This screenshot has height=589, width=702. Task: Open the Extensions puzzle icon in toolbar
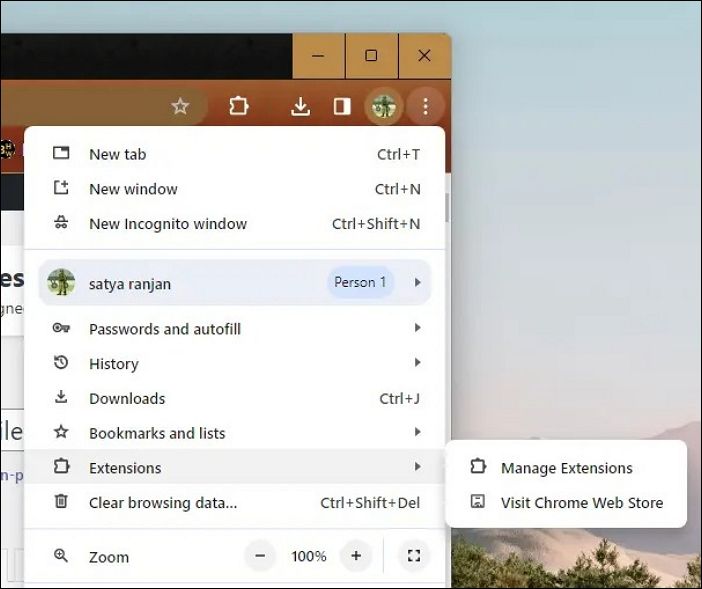click(238, 106)
